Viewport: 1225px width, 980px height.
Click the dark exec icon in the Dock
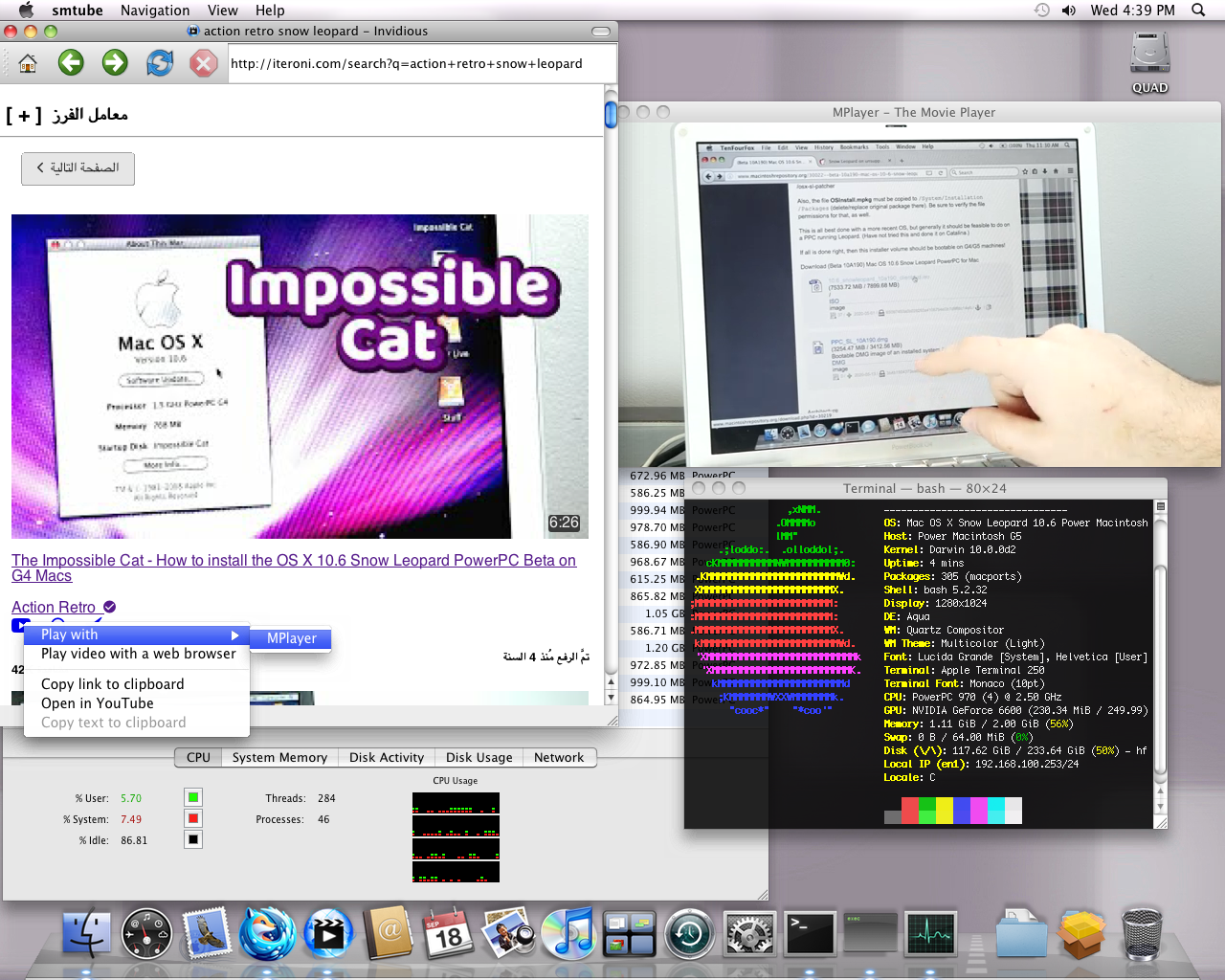pyautogui.click(x=870, y=934)
